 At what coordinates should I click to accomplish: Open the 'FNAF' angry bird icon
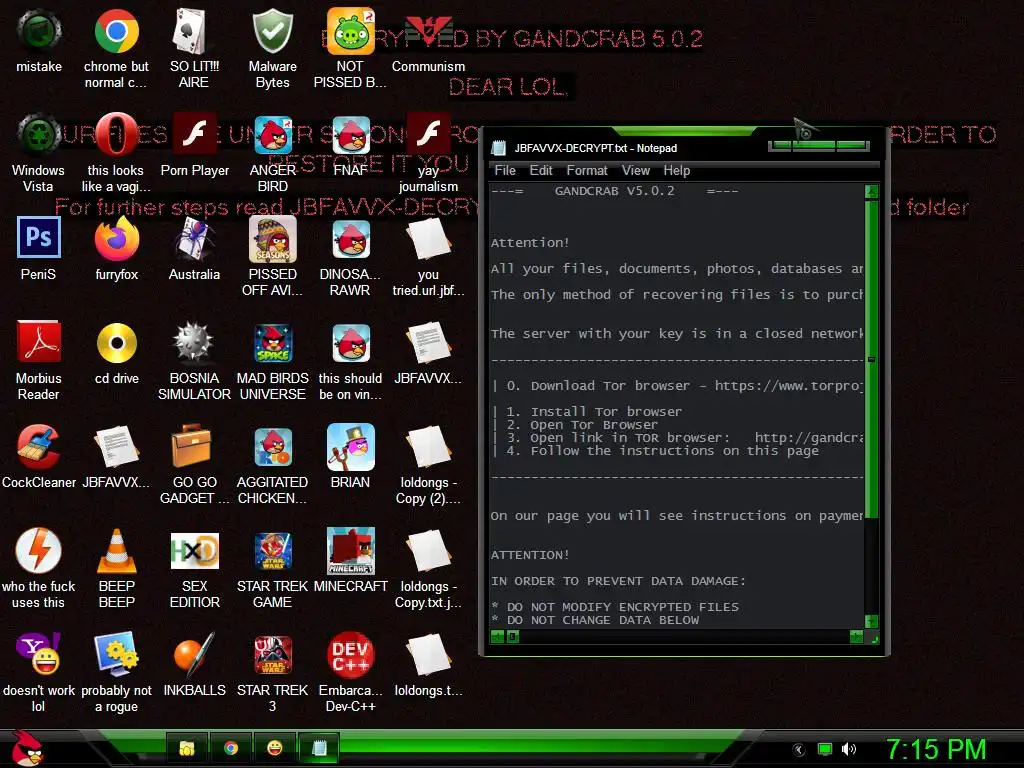(x=350, y=135)
